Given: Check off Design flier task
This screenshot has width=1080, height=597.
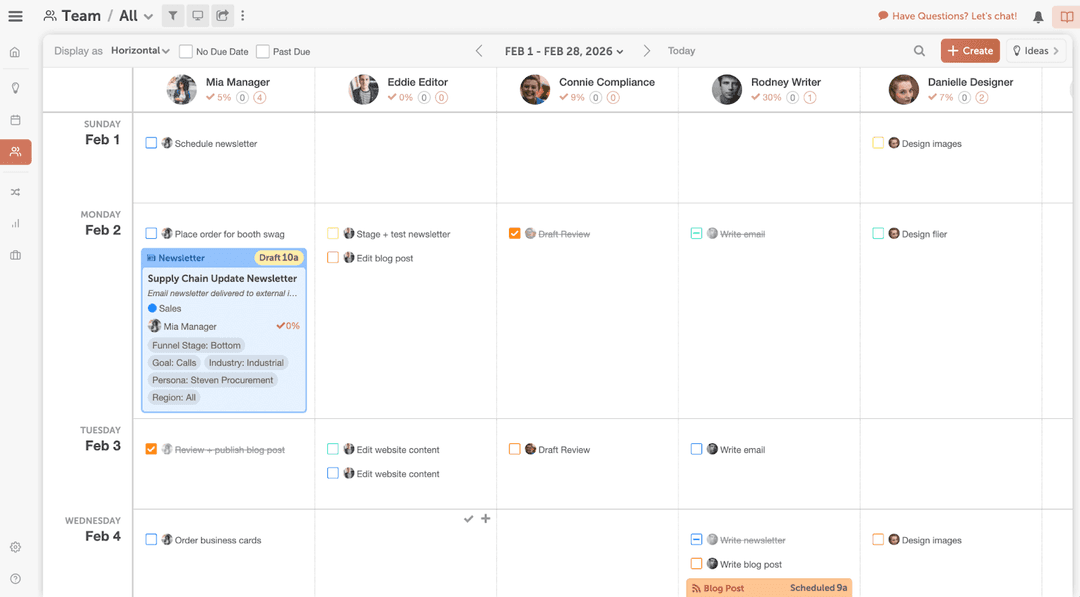Looking at the screenshot, I should tap(878, 233).
